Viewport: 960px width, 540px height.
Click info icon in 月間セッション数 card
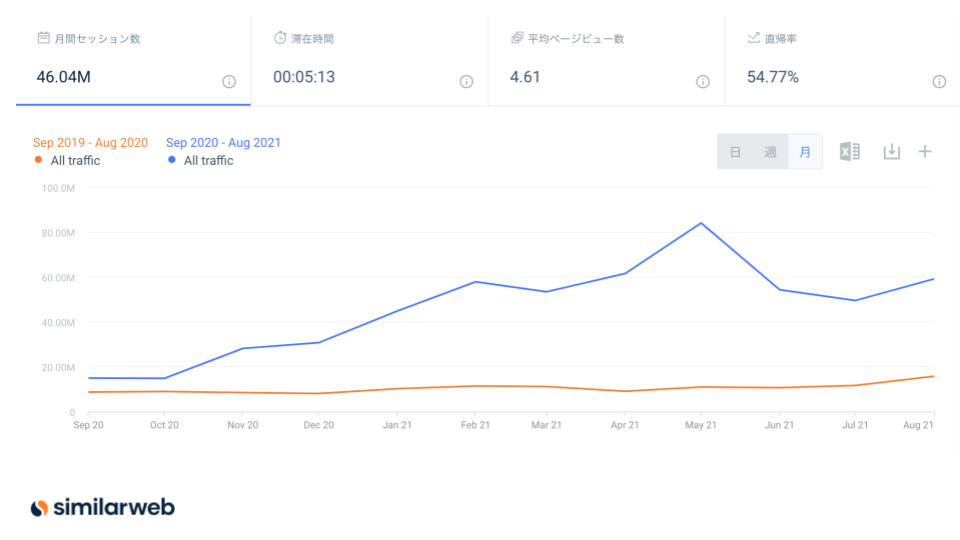tap(229, 82)
